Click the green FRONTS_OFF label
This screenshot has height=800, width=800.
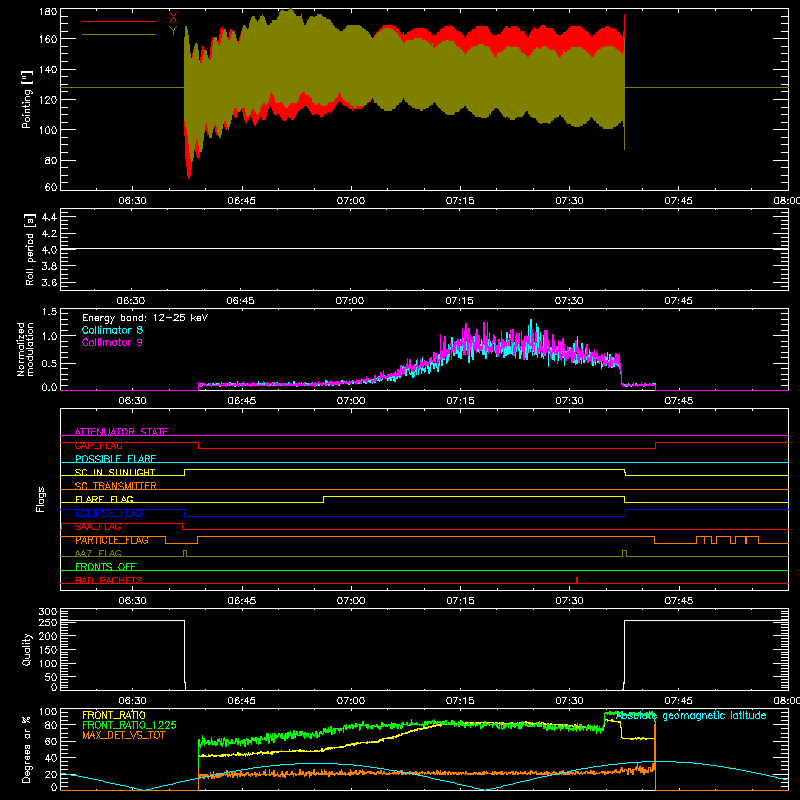106,567
